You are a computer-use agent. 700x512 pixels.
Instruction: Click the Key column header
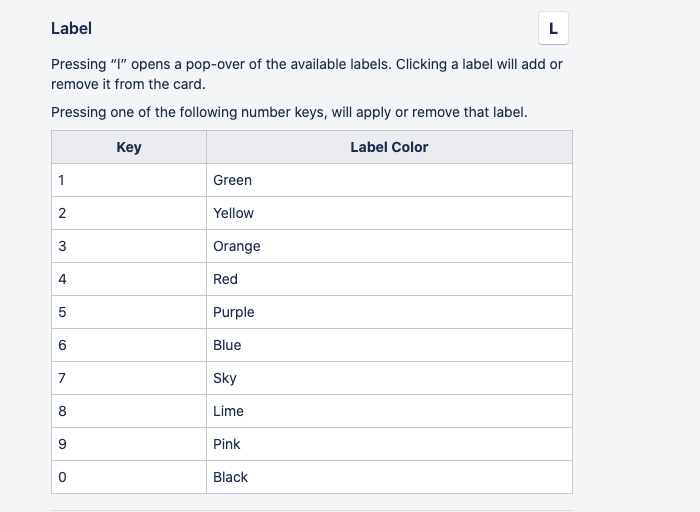129,147
